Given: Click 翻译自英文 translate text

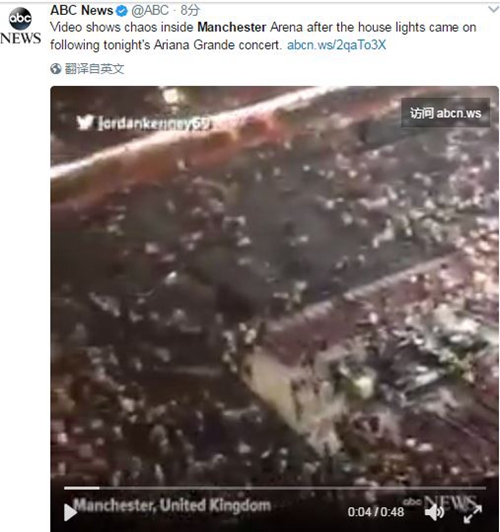Looking at the screenshot, I should (x=94, y=69).
